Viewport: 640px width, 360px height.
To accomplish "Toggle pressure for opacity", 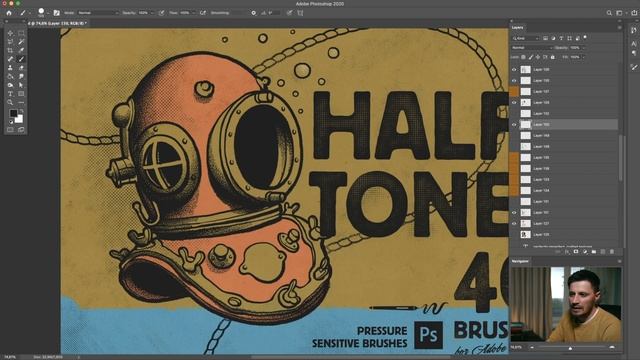I will 162,13.
